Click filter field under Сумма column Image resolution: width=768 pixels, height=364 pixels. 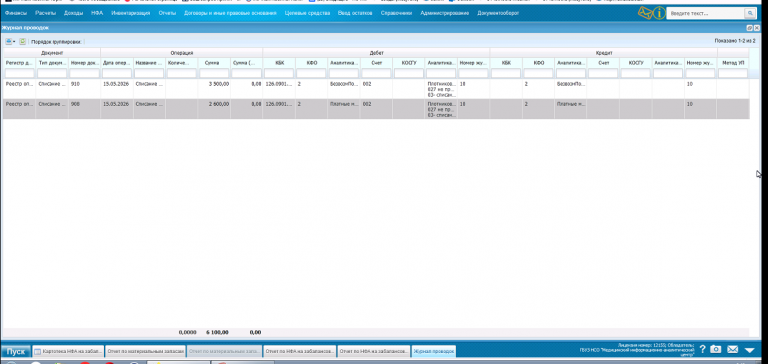pos(214,73)
